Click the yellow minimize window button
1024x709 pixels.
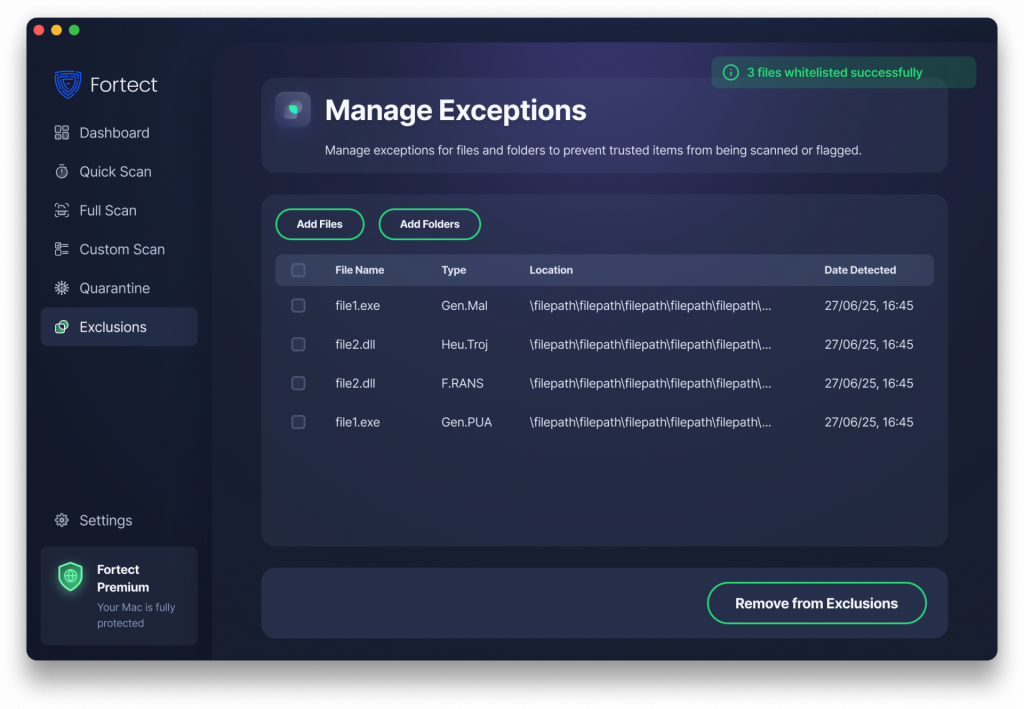[57, 30]
